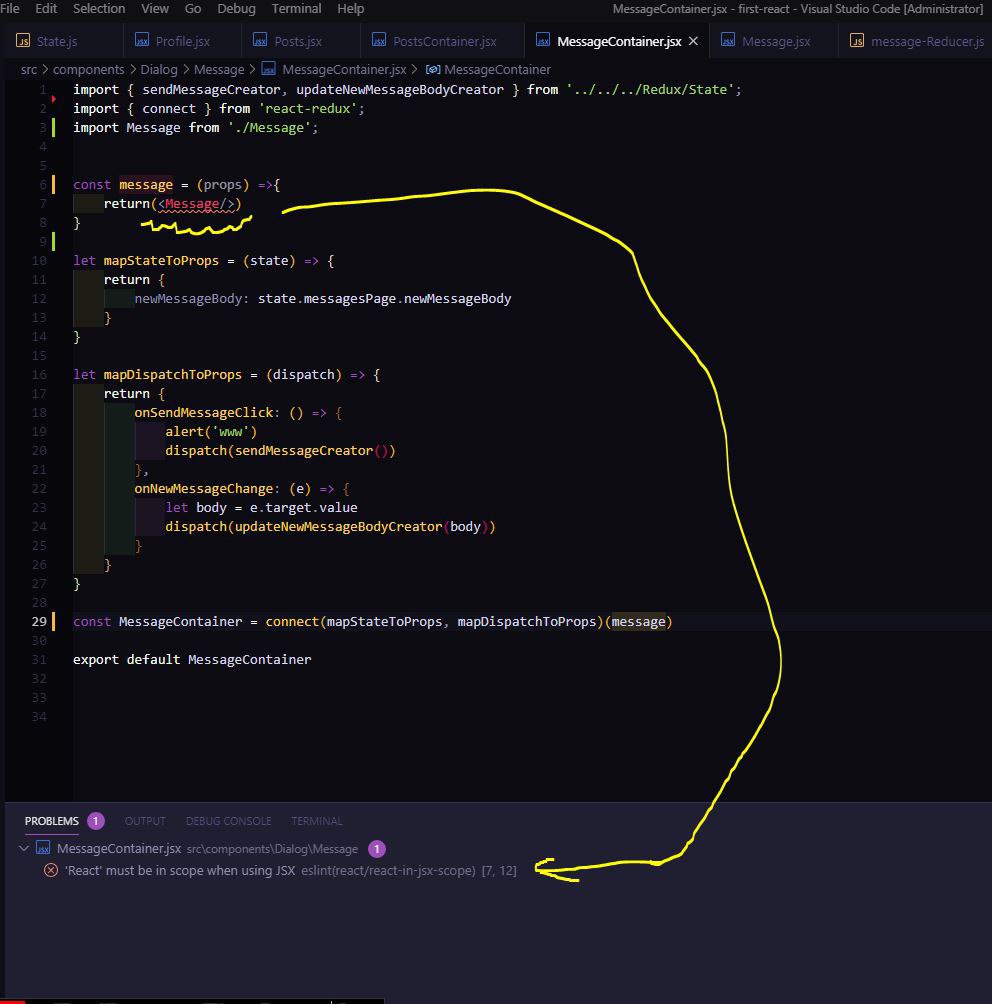Viewport: 992px width, 1004px height.
Task: Click '../../../Redux/State' import path
Action: pyautogui.click(x=650, y=90)
